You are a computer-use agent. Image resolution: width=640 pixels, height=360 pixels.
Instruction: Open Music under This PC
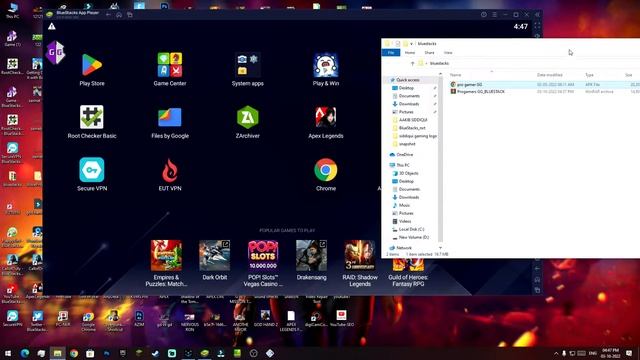[404, 205]
